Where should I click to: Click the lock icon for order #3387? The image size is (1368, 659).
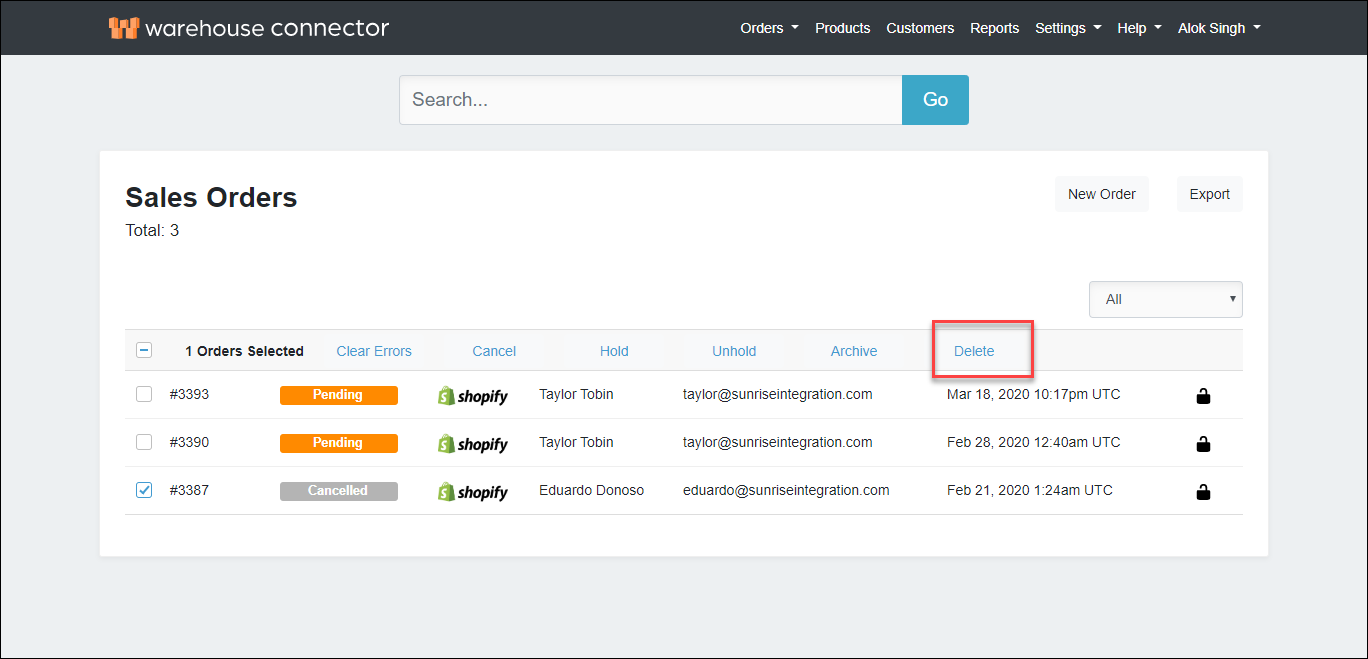pyautogui.click(x=1203, y=491)
